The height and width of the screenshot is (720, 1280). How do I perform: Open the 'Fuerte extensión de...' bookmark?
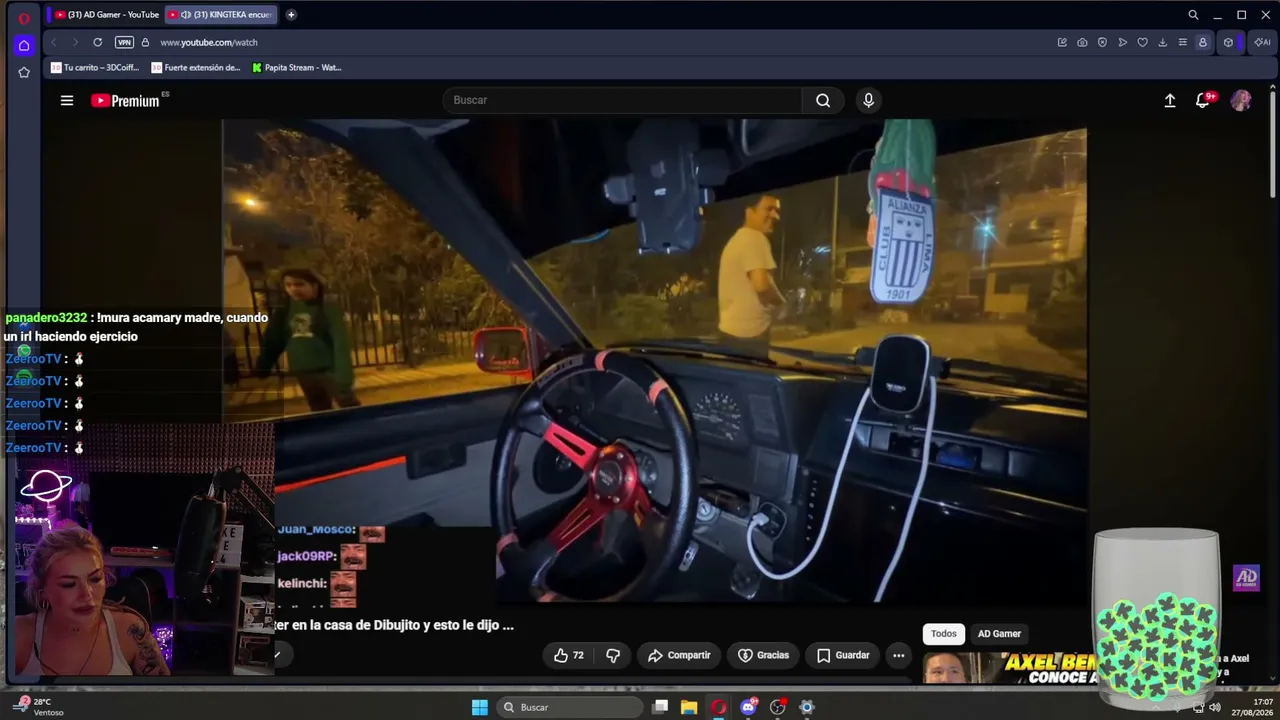[196, 68]
